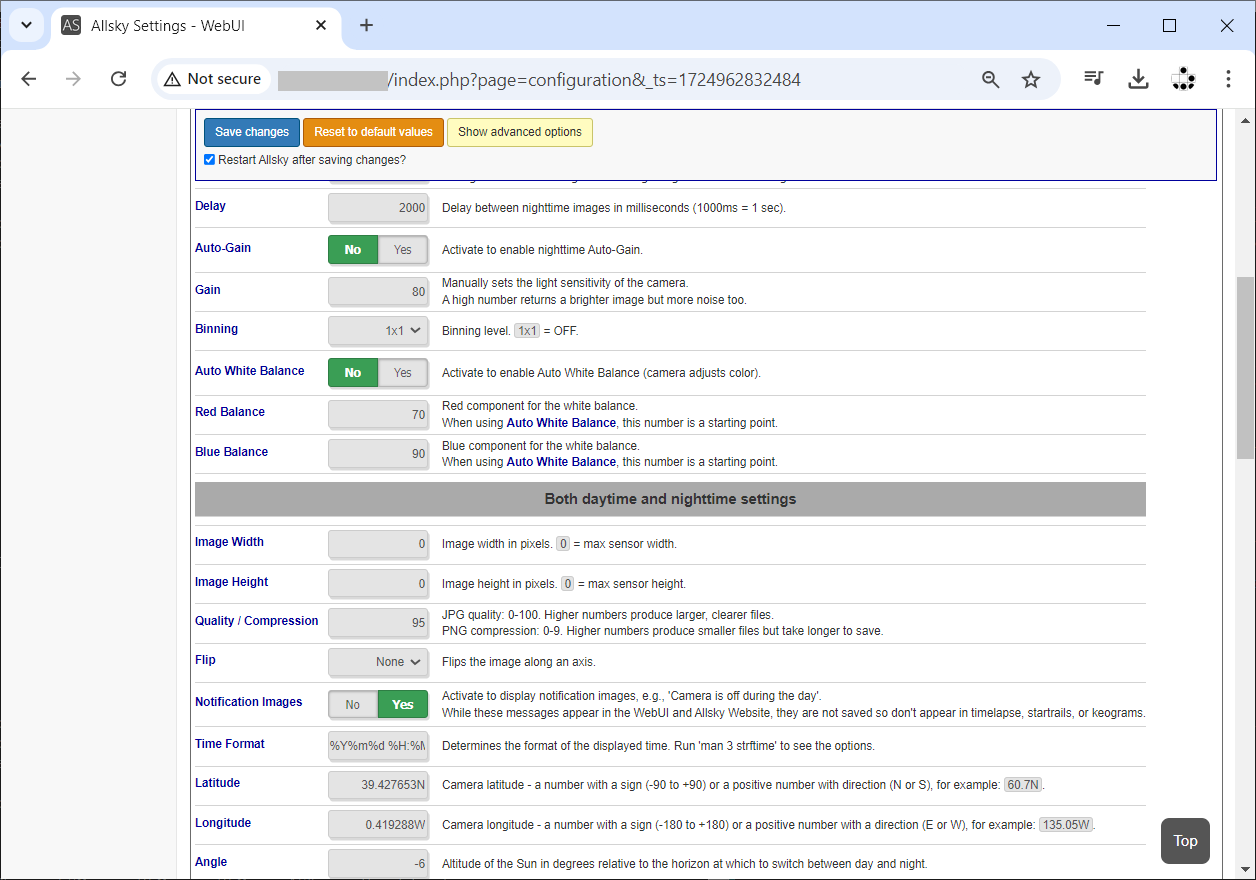Click the Auto-Gain label
This screenshot has width=1256, height=880.
pos(223,248)
